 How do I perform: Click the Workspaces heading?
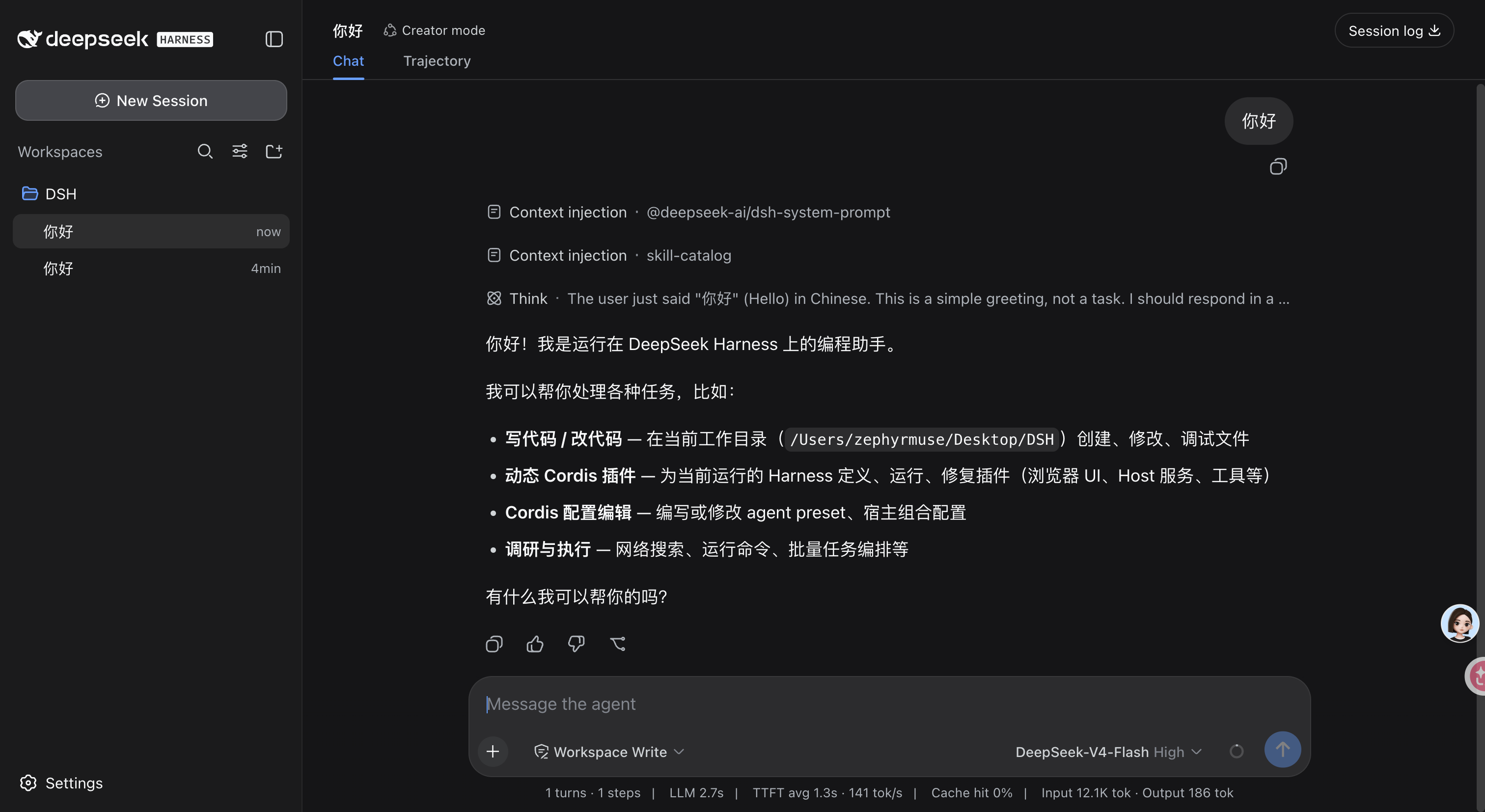(x=60, y=152)
